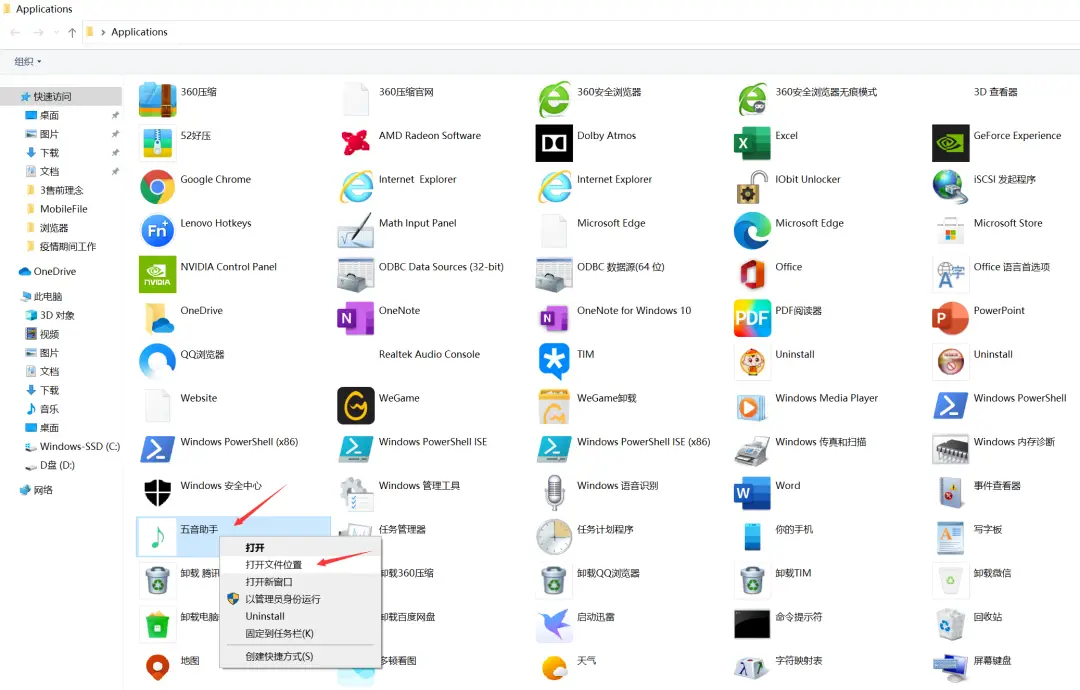Click the Math Input Panel icon
This screenshot has height=690, width=1080.
355,231
